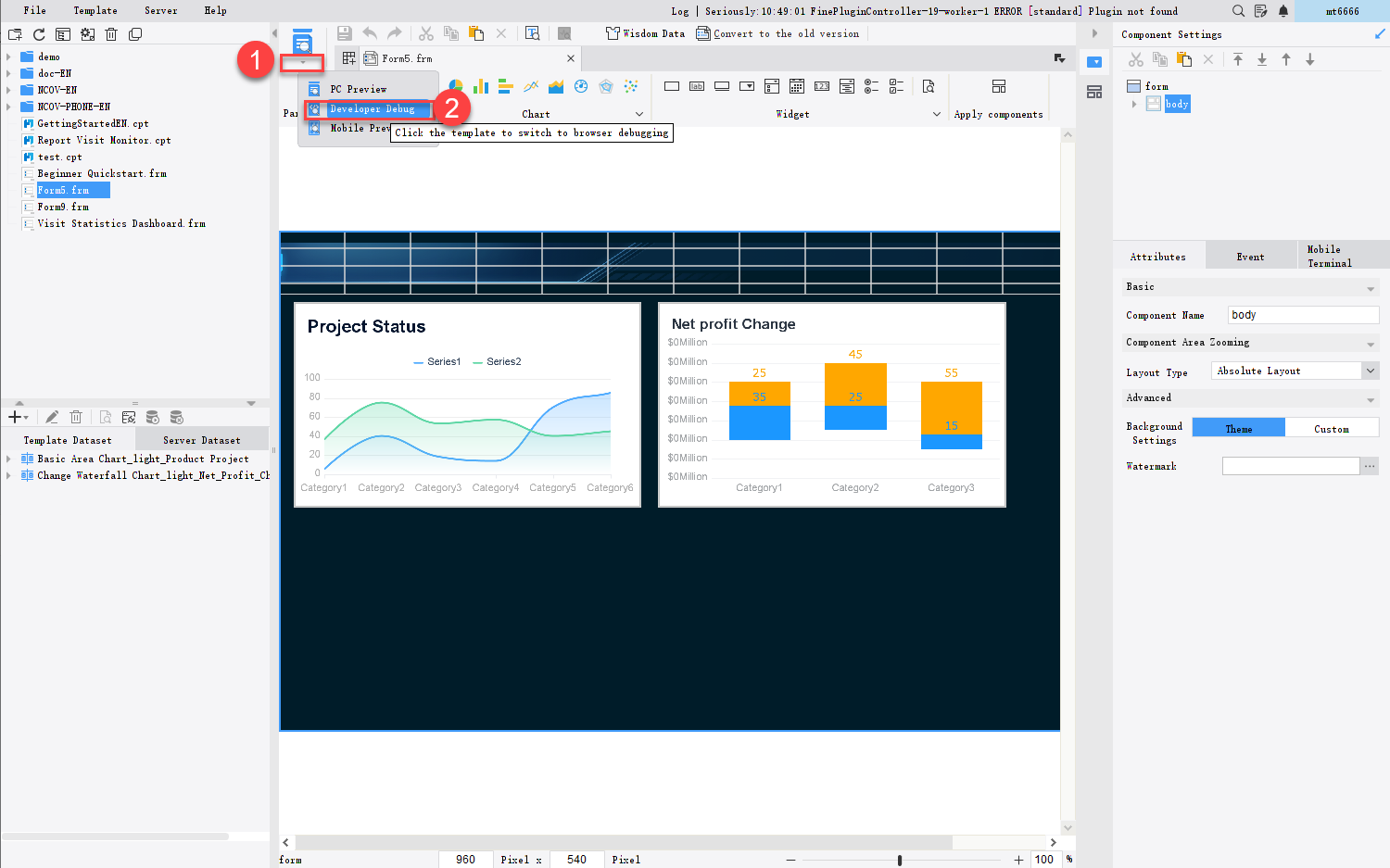Click the notification bell icon
The image size is (1390, 868).
pyautogui.click(x=1283, y=11)
